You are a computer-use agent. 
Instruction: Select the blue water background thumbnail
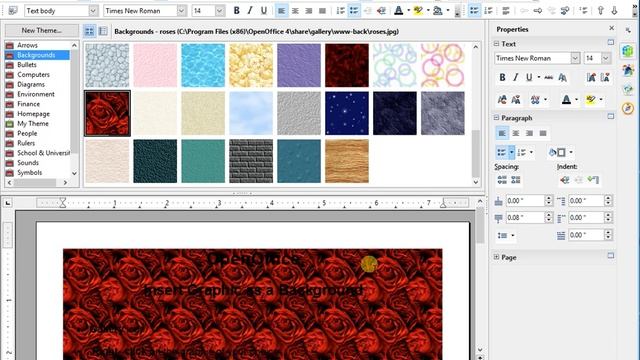click(203, 65)
